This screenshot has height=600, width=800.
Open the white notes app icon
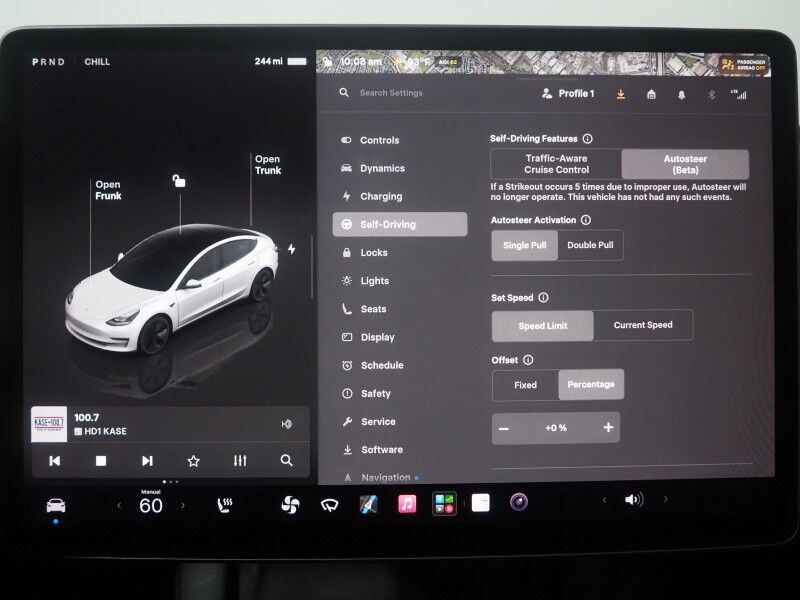pos(480,503)
